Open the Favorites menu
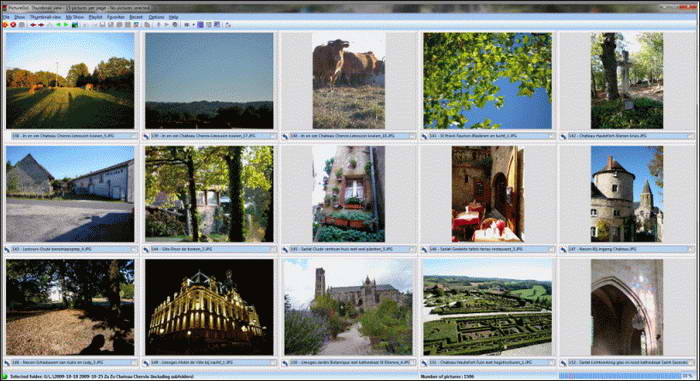The width and height of the screenshot is (700, 381). 116,17
